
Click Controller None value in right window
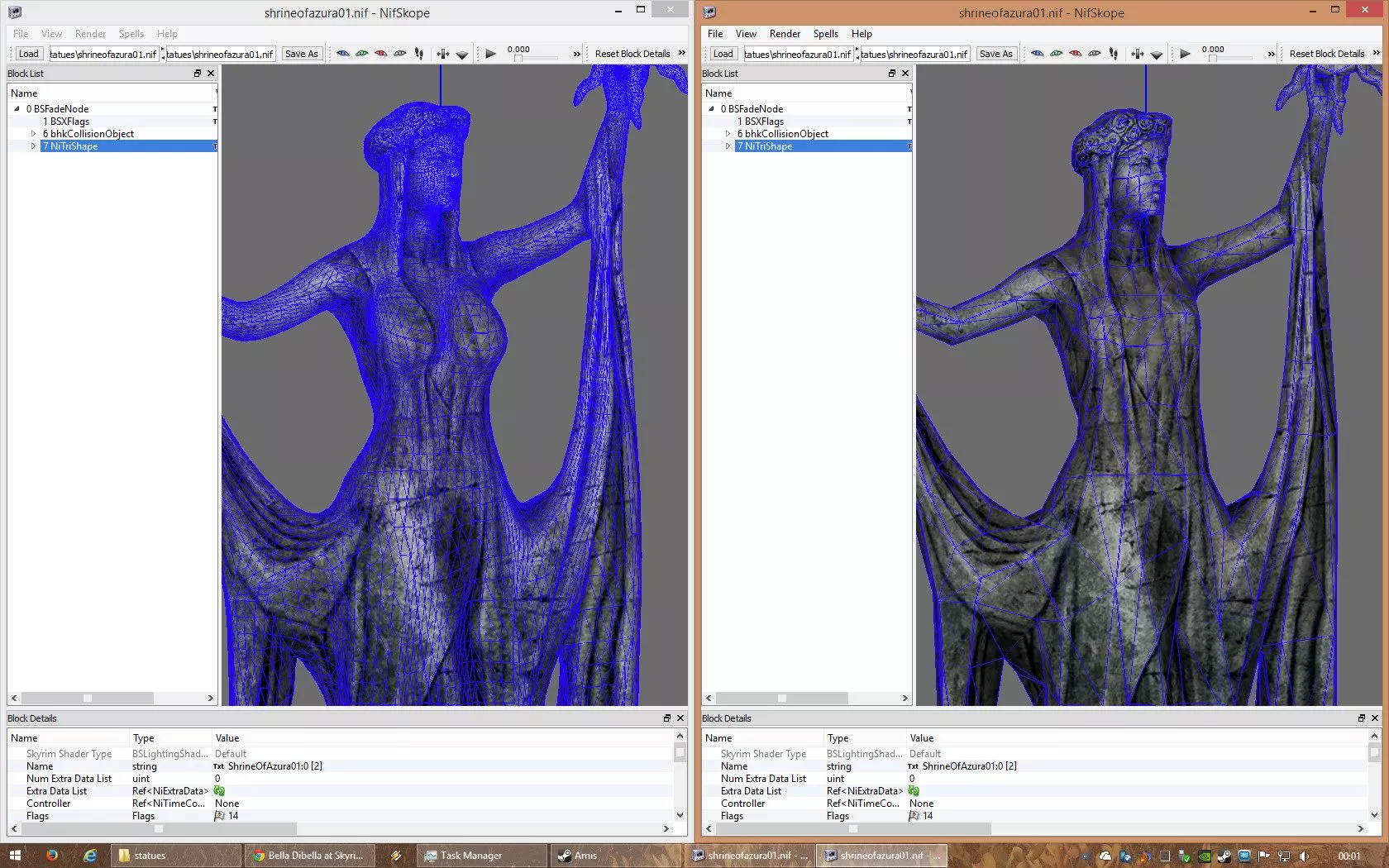click(921, 804)
